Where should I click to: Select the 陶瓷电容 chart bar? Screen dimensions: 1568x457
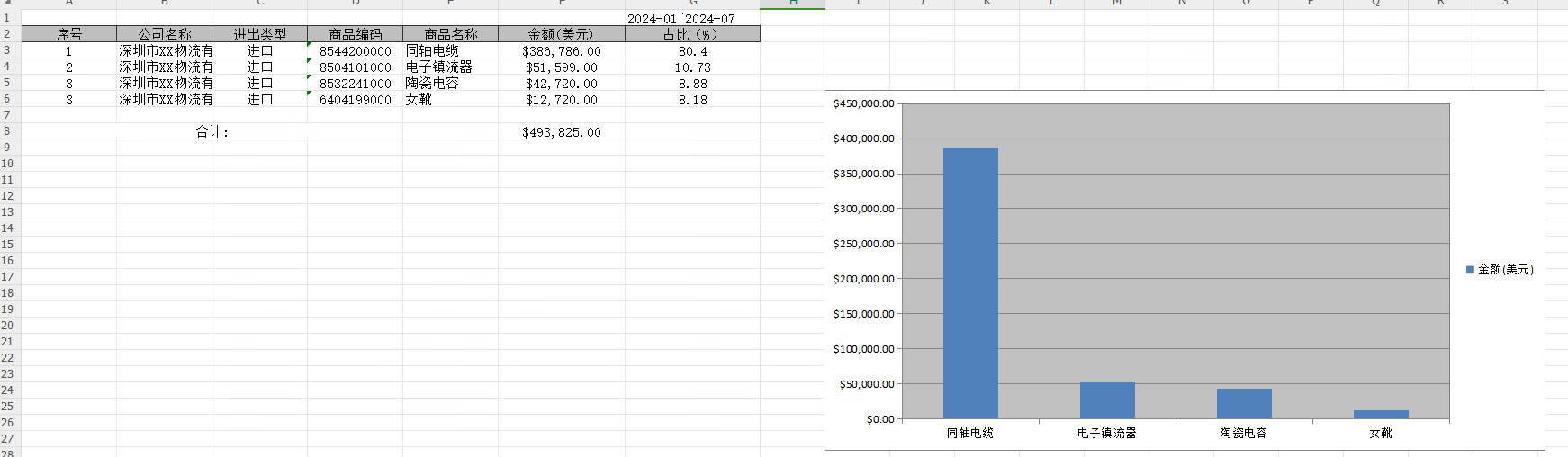[x=1244, y=404]
